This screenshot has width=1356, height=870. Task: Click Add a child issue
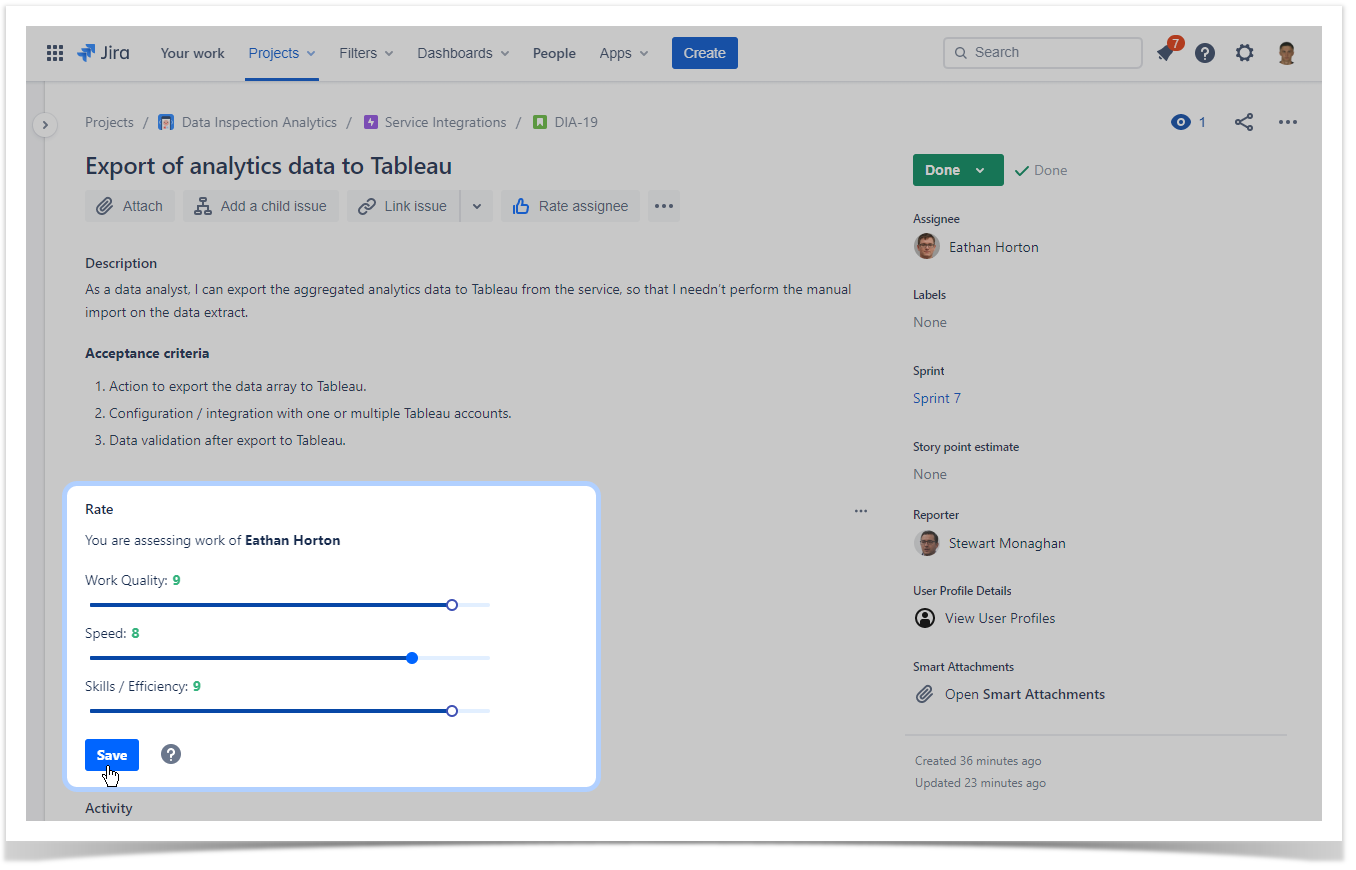261,206
